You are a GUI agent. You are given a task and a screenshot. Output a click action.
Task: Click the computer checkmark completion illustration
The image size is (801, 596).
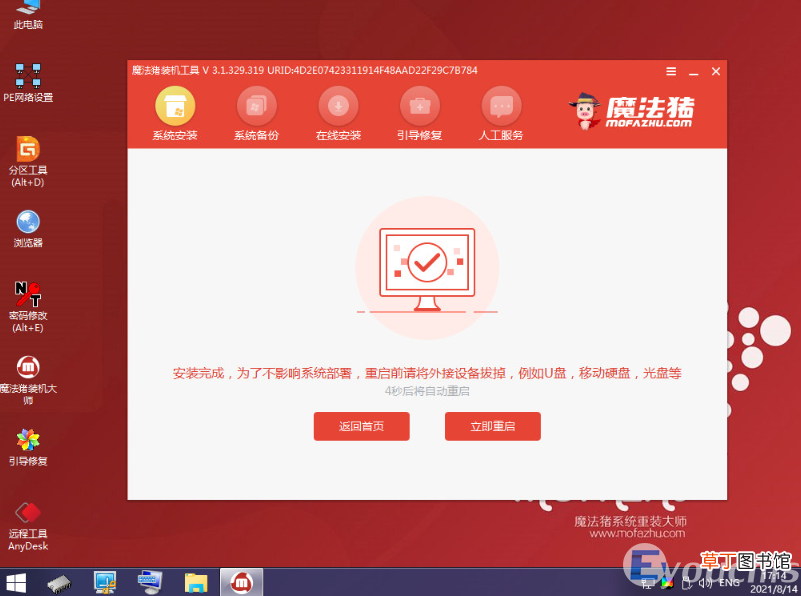(x=427, y=268)
